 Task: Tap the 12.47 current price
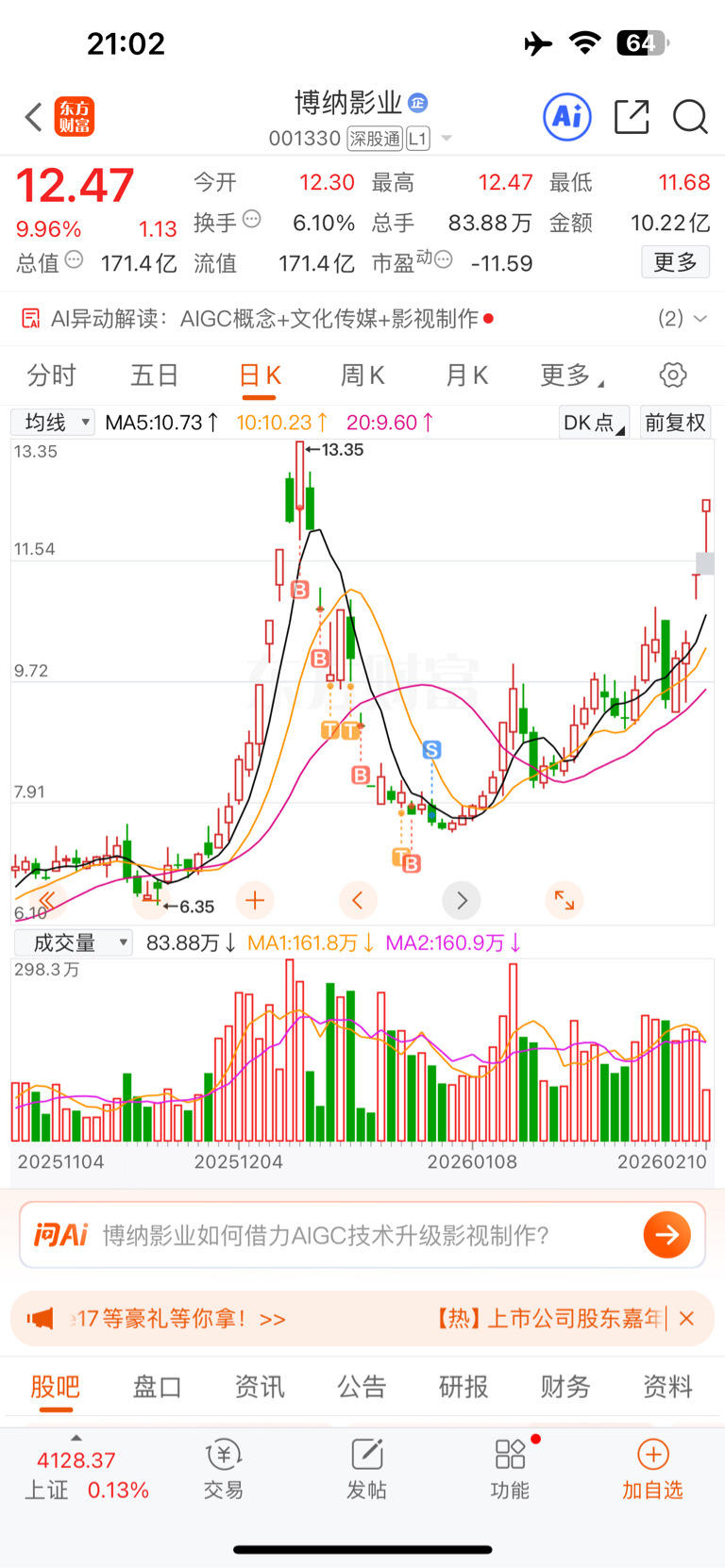tap(76, 185)
